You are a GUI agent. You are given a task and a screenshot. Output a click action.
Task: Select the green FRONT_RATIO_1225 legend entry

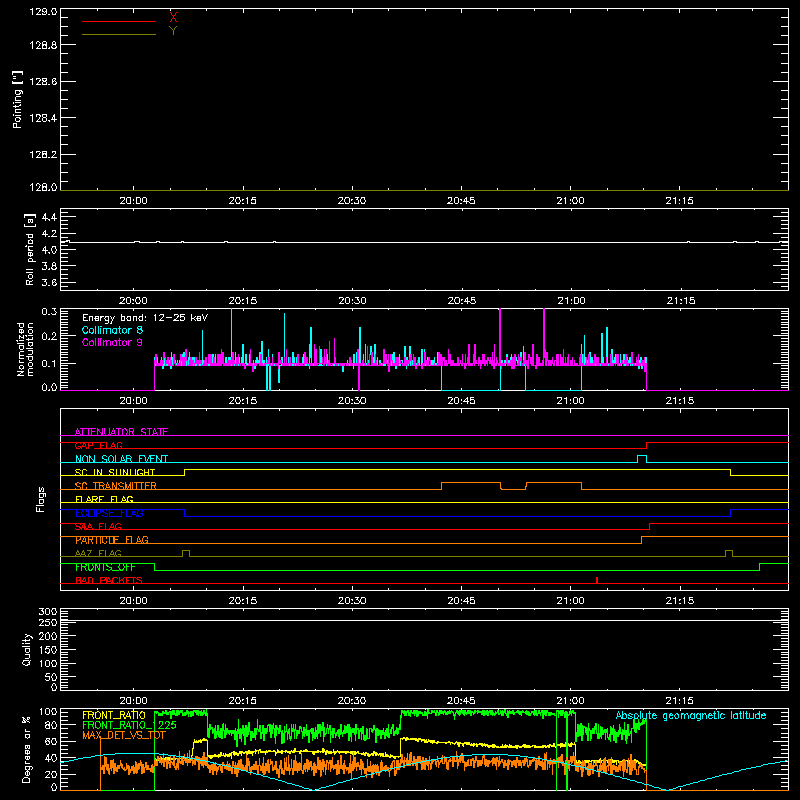click(x=130, y=725)
